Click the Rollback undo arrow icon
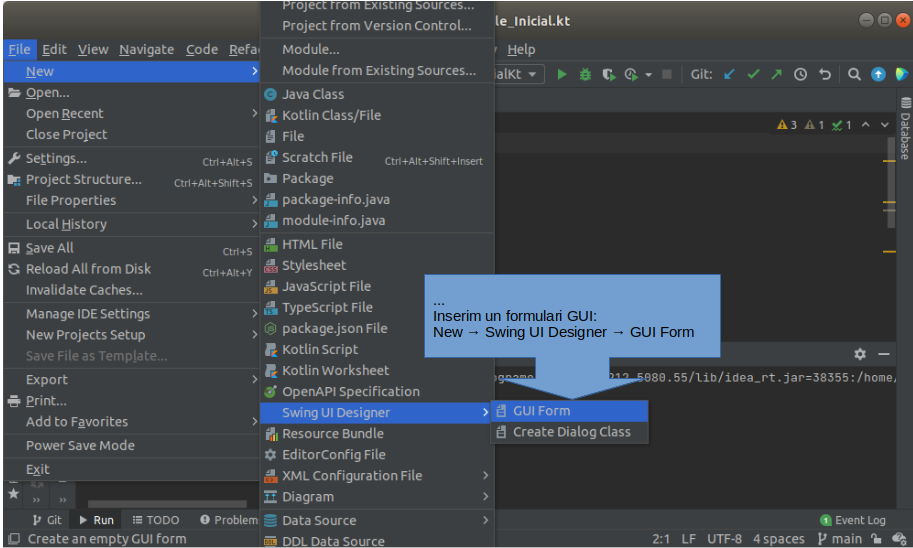The height and width of the screenshot is (548, 913). pyautogui.click(x=824, y=75)
